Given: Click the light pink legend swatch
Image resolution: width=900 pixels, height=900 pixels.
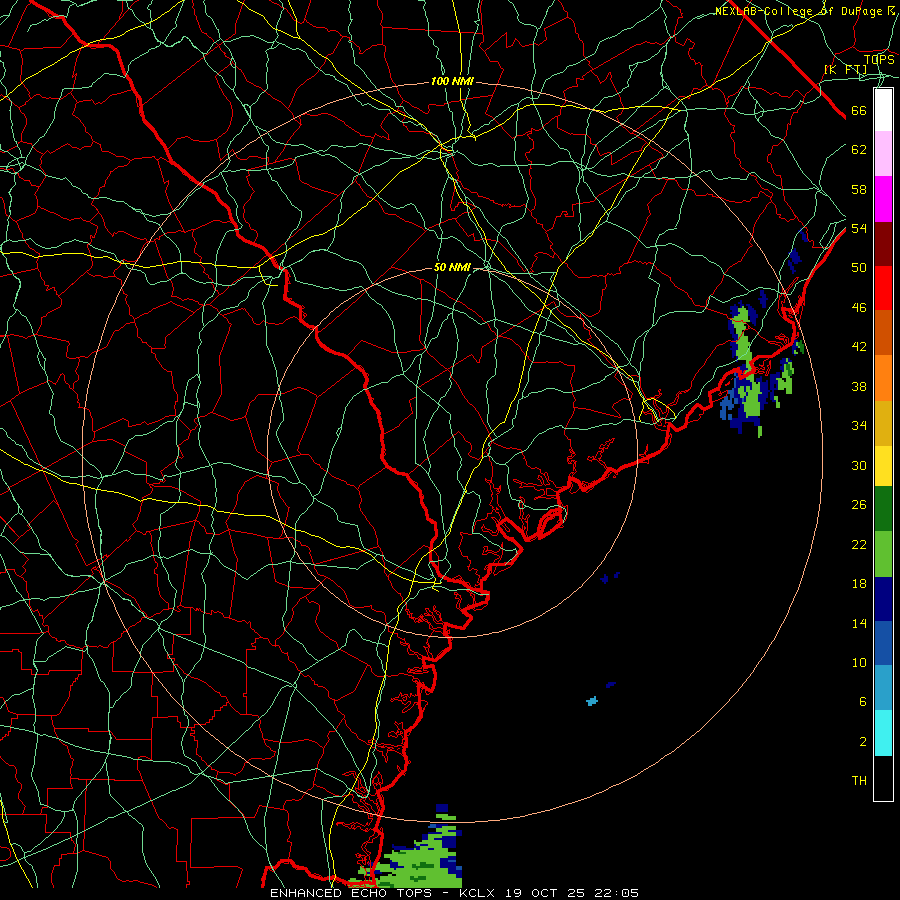Looking at the screenshot, I should [883, 154].
